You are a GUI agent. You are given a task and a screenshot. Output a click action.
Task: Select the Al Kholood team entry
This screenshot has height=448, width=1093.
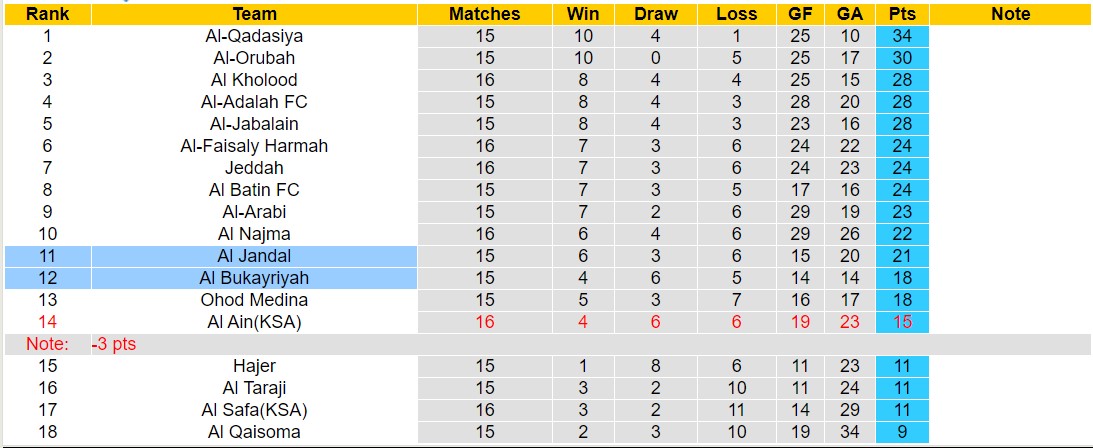click(254, 80)
